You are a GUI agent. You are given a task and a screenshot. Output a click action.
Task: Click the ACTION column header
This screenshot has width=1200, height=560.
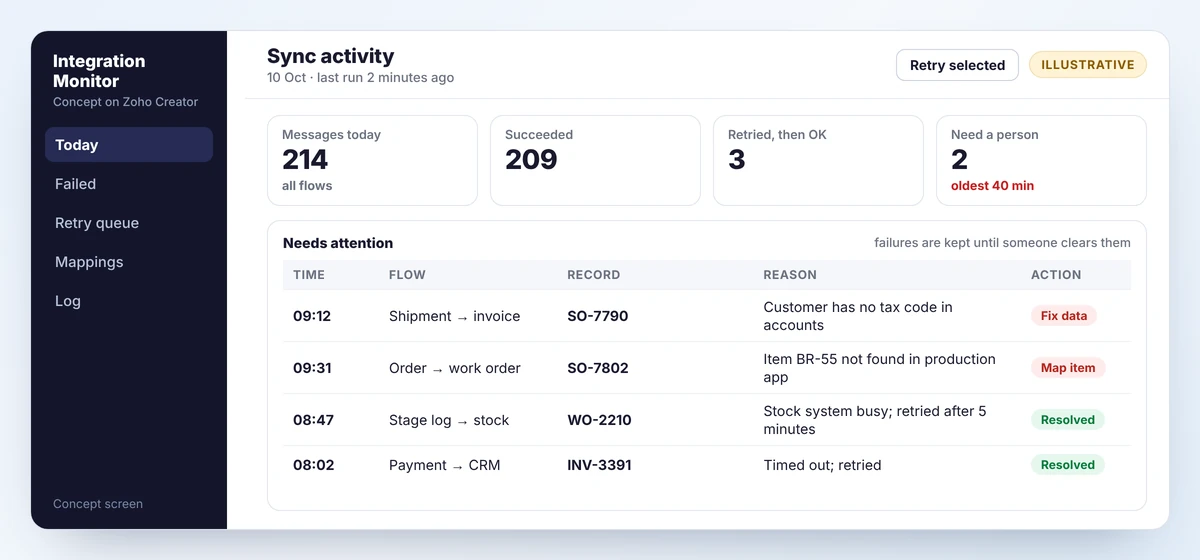[x=1056, y=275]
